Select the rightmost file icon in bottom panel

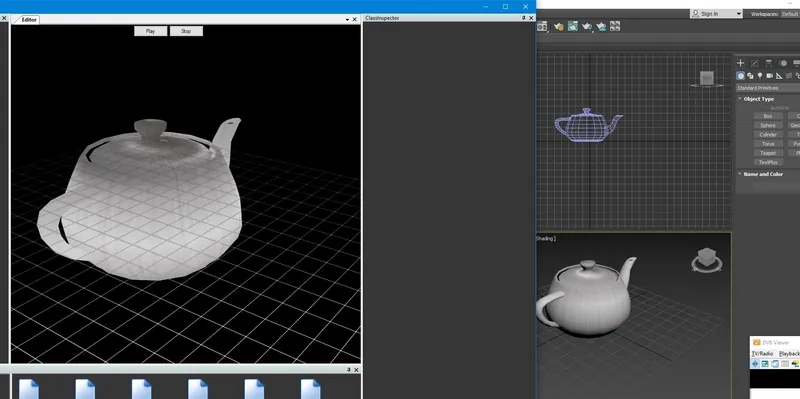[x=310, y=389]
